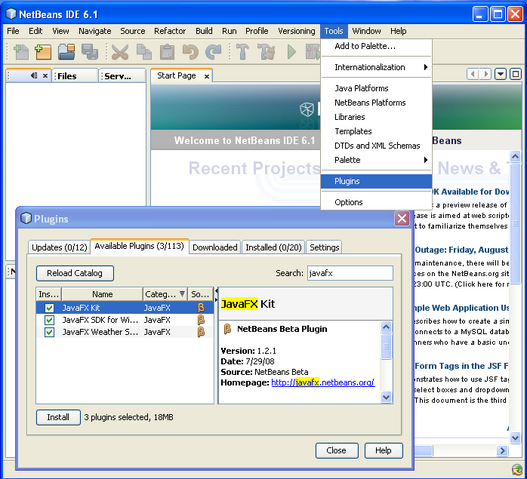Open the Form Tags in the JSF news link
527x479 pixels.
point(461,366)
